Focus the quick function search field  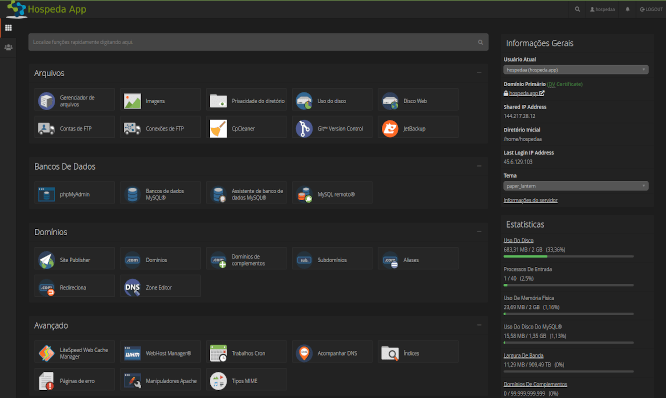[258, 42]
